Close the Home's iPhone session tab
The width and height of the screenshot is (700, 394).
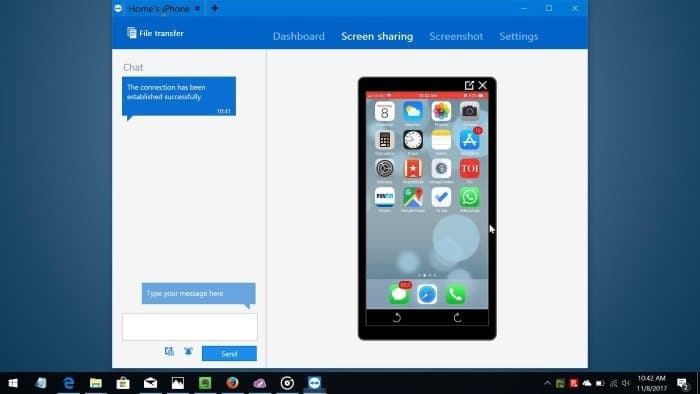(197, 8)
